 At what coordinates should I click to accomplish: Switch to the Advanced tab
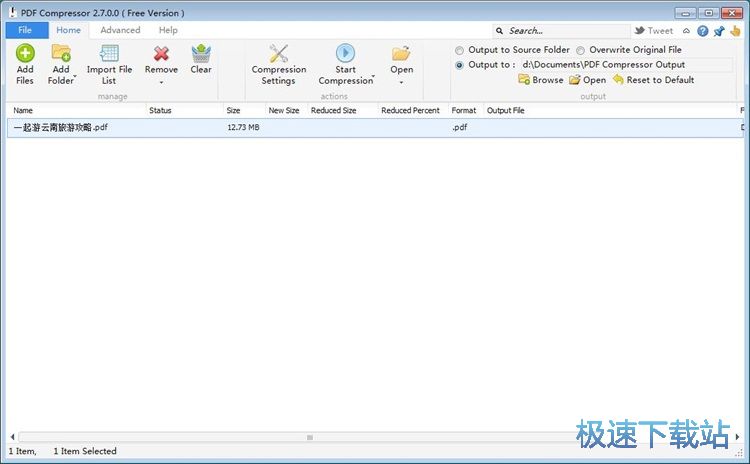click(120, 30)
